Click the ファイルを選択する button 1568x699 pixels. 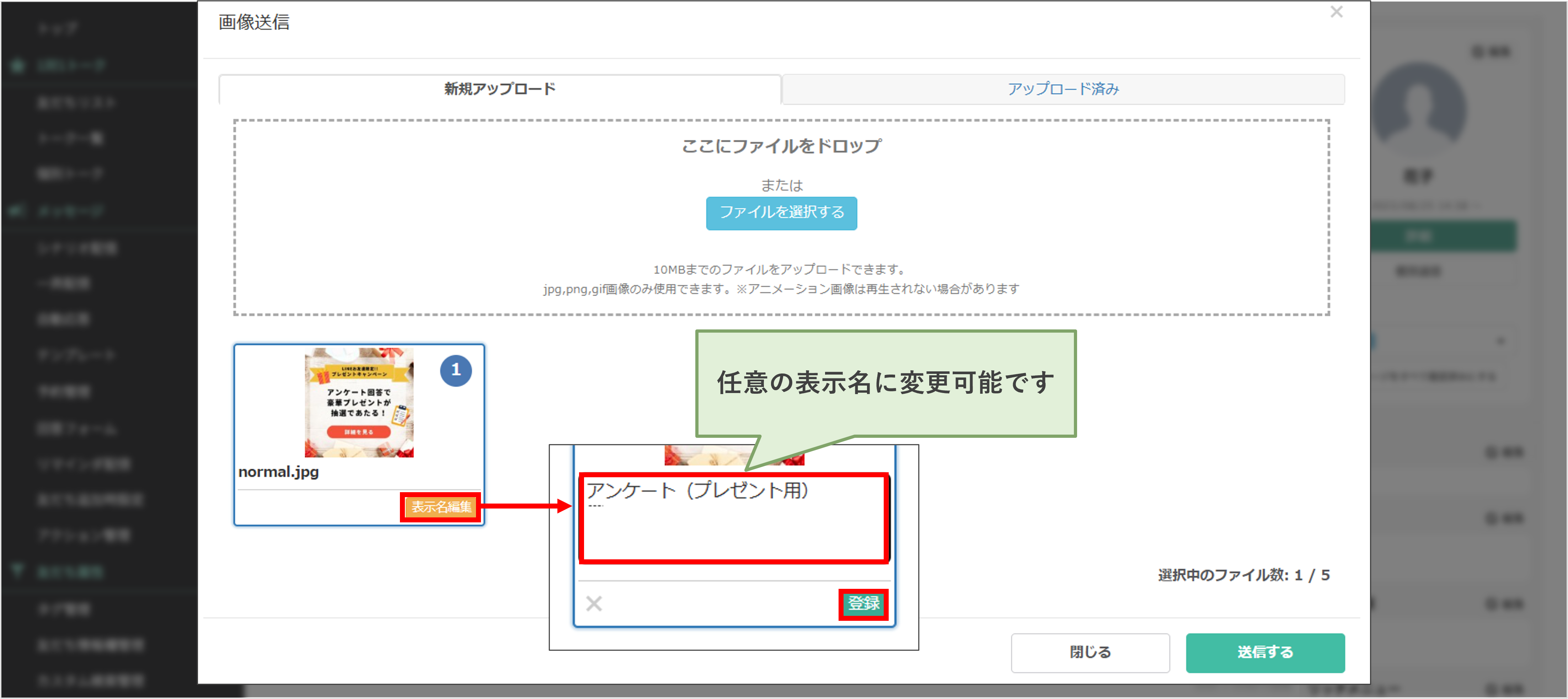coord(782,213)
